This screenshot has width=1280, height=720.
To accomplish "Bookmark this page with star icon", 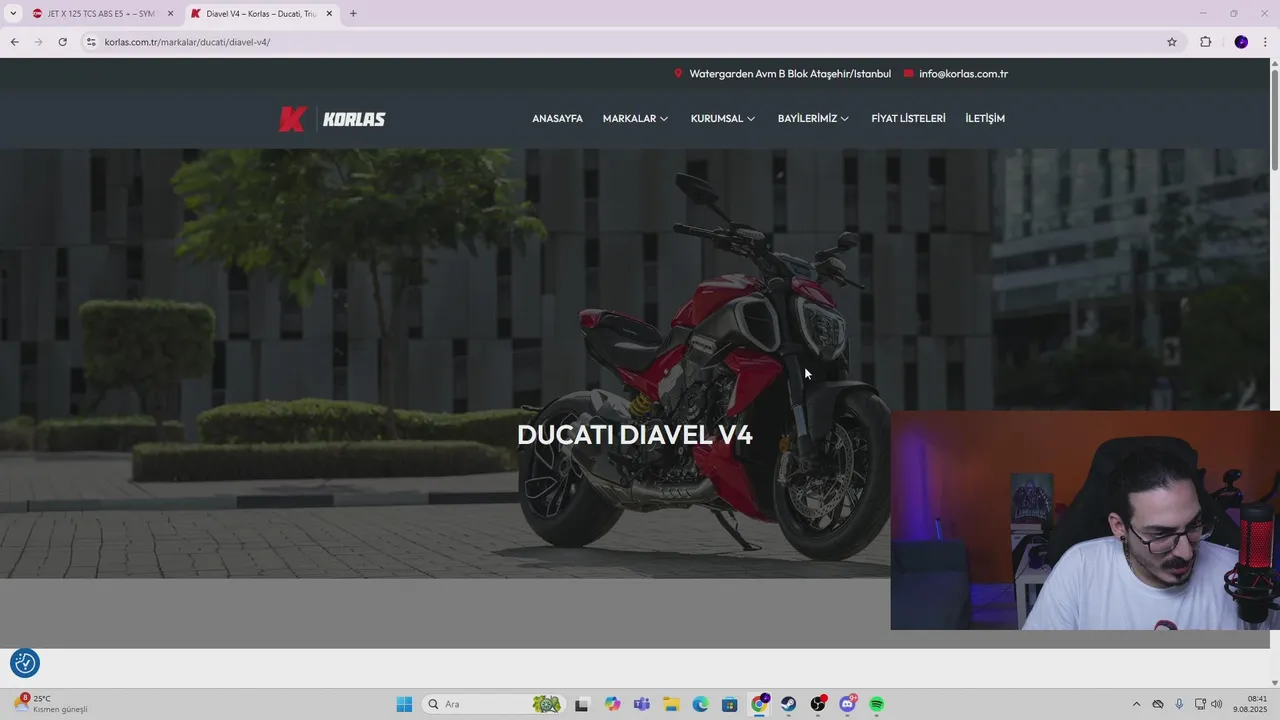I will [1172, 42].
